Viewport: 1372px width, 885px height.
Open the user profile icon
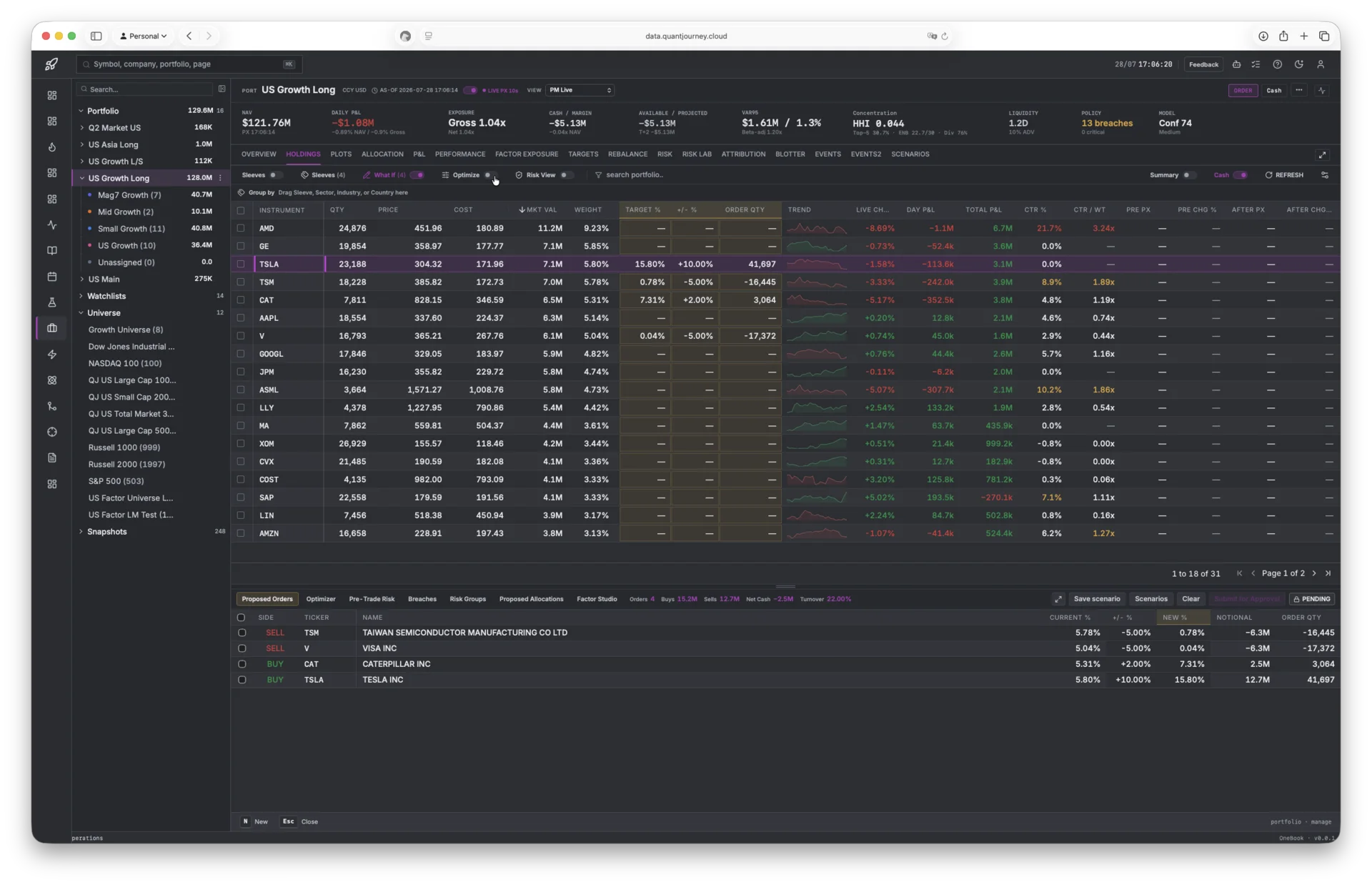(1321, 64)
